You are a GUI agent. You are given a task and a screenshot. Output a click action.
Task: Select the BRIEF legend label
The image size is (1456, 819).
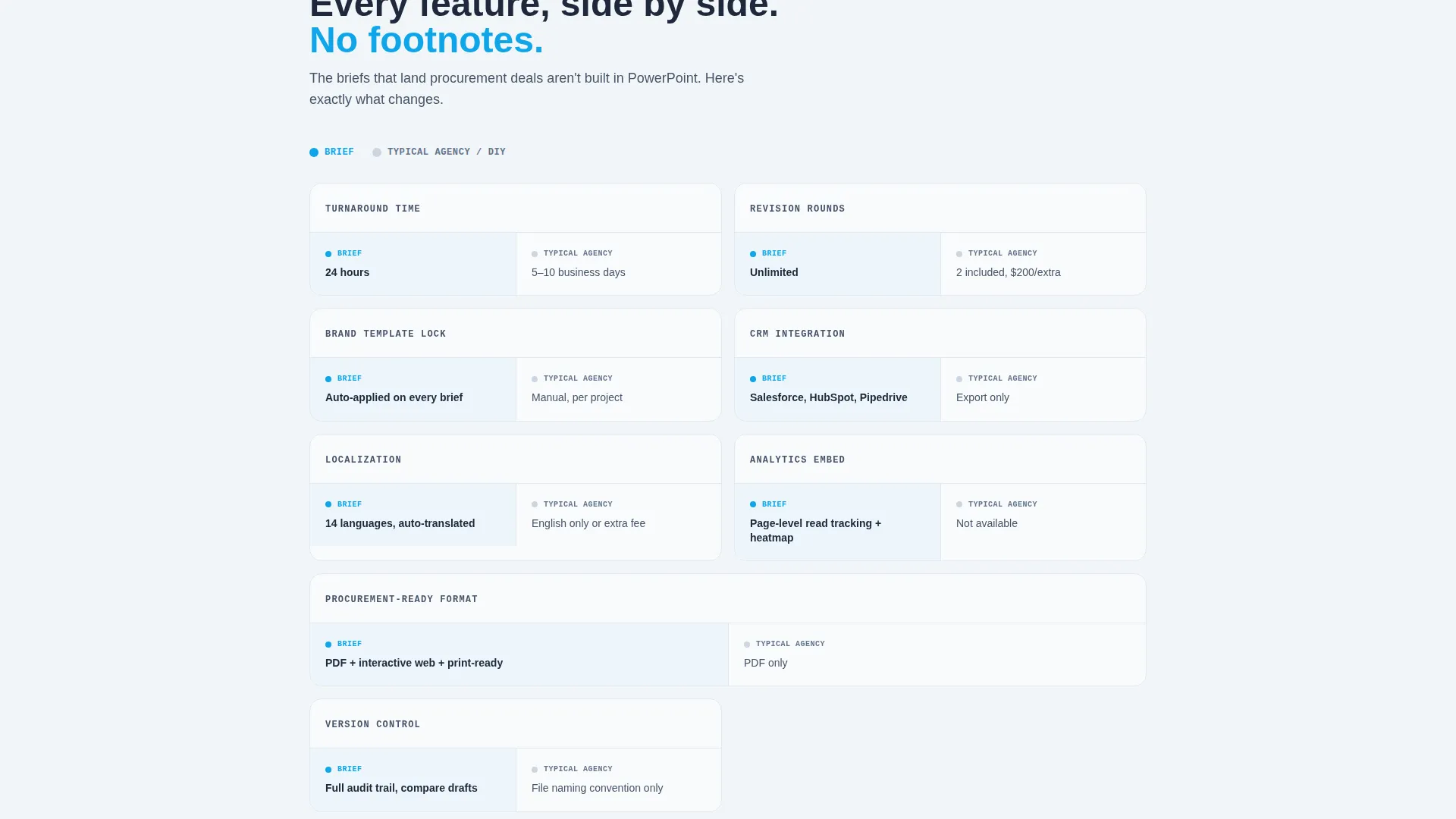(x=339, y=152)
